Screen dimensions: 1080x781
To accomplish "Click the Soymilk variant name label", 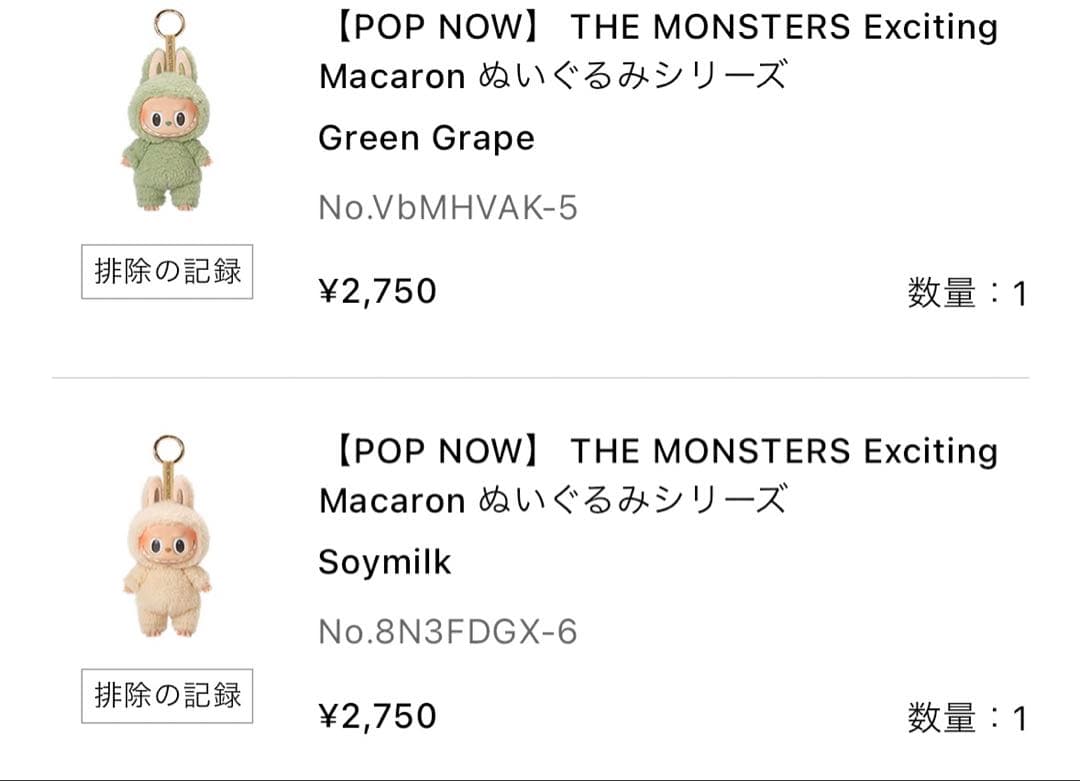I will click(383, 561).
